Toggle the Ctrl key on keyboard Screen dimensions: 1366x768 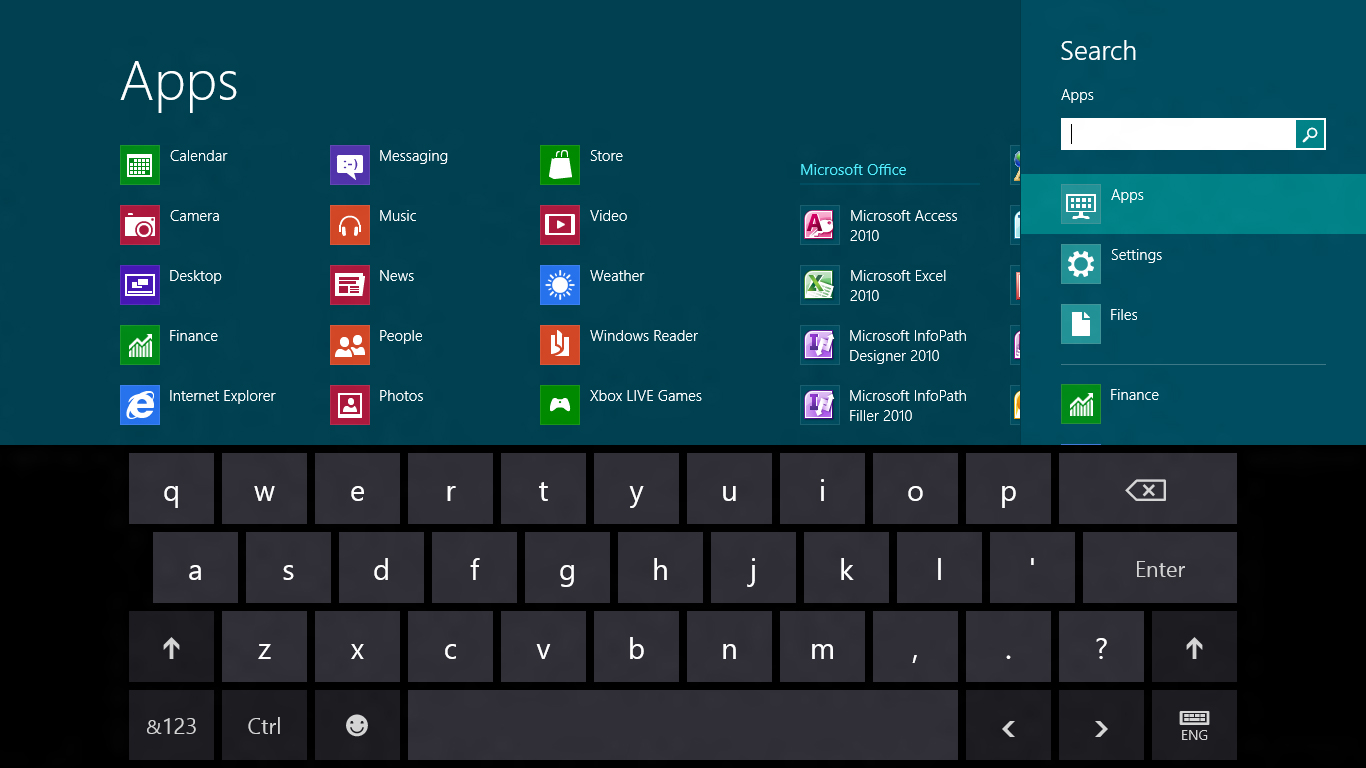[x=264, y=726]
